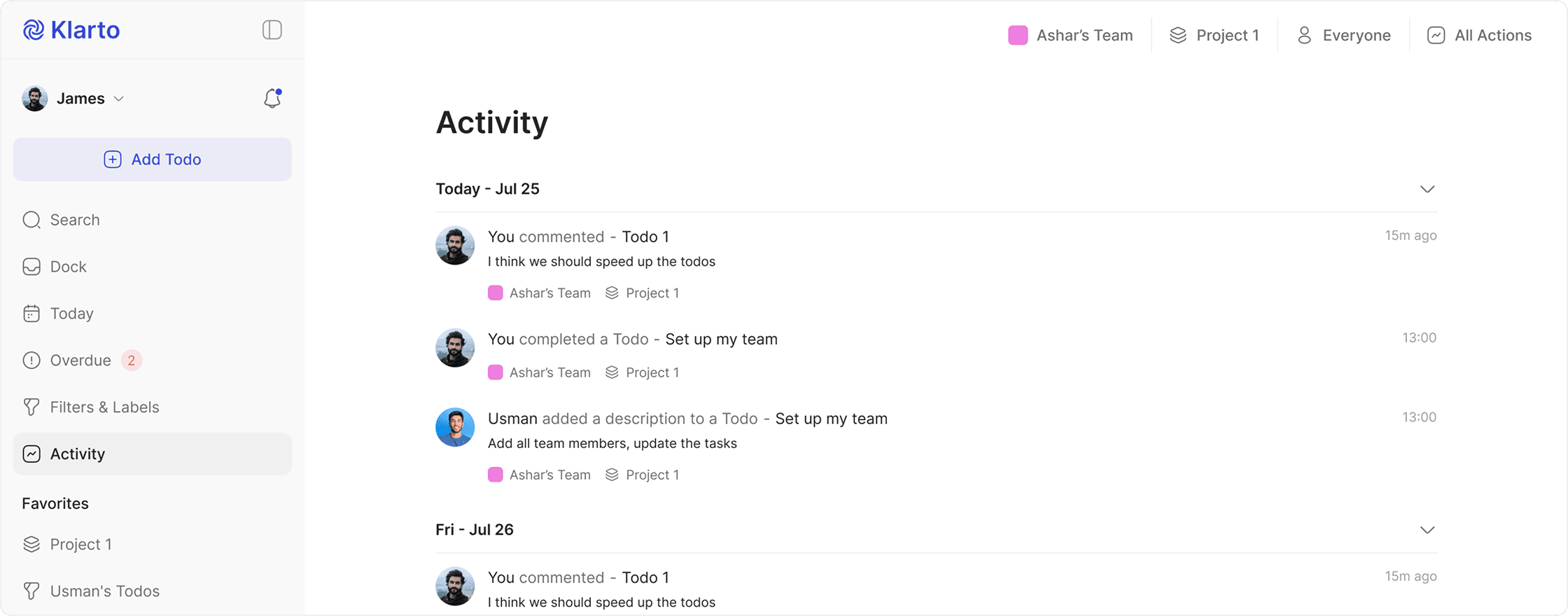The image size is (1568, 616).
Task: Open the All Actions filter menu
Action: [x=1479, y=34]
